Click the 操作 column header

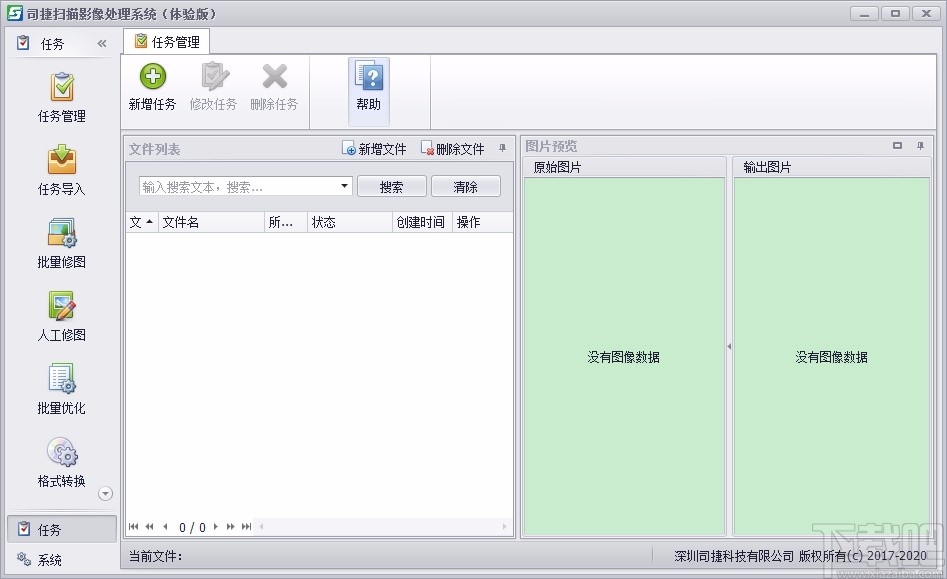(483, 222)
